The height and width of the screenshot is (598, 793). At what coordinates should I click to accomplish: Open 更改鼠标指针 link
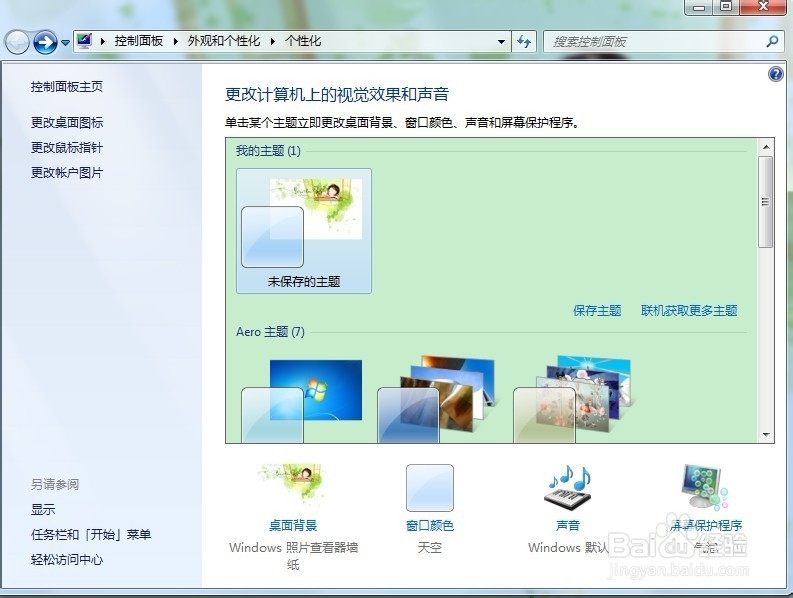67,148
